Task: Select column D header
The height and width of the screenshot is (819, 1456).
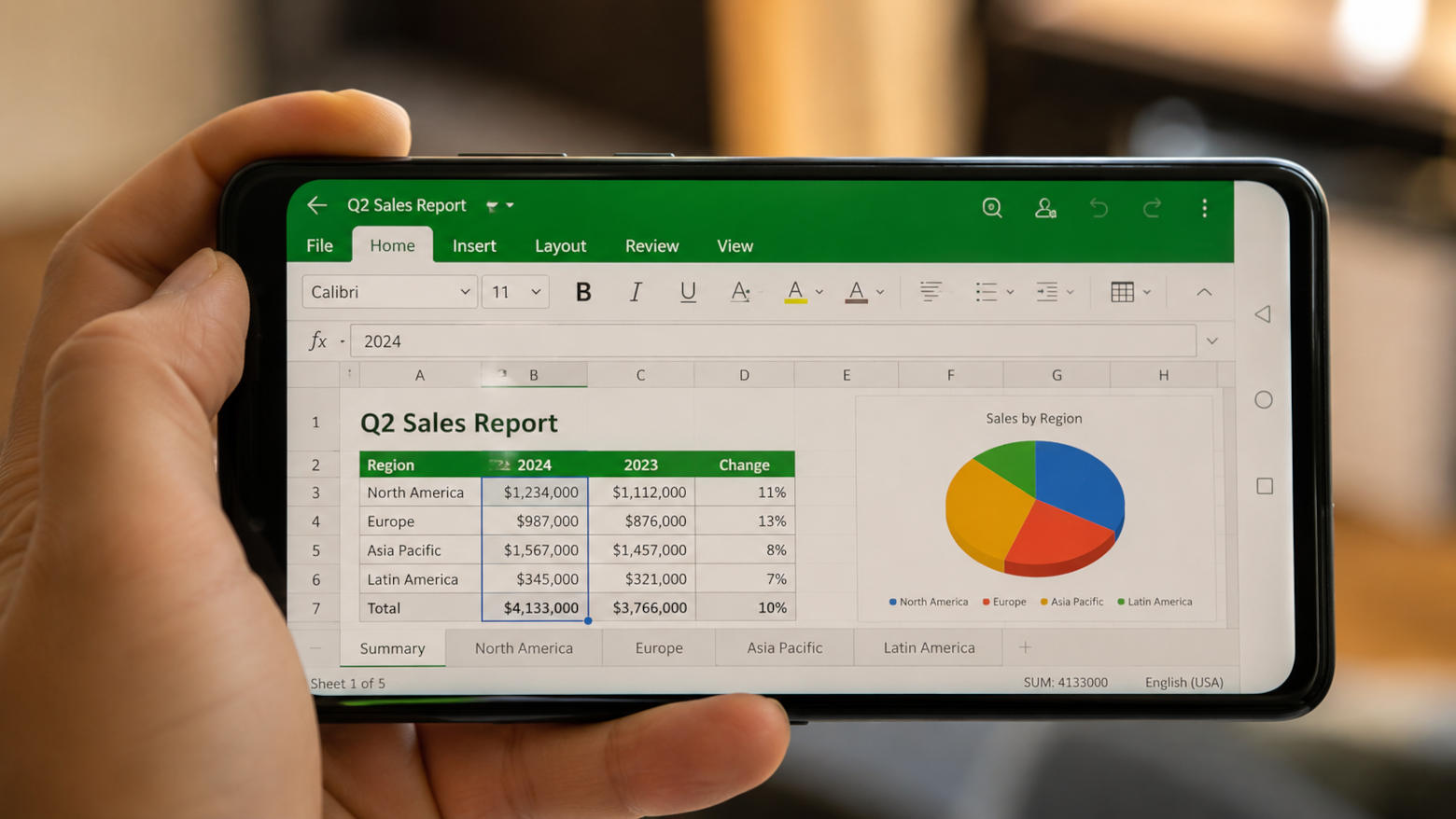Action: point(744,375)
